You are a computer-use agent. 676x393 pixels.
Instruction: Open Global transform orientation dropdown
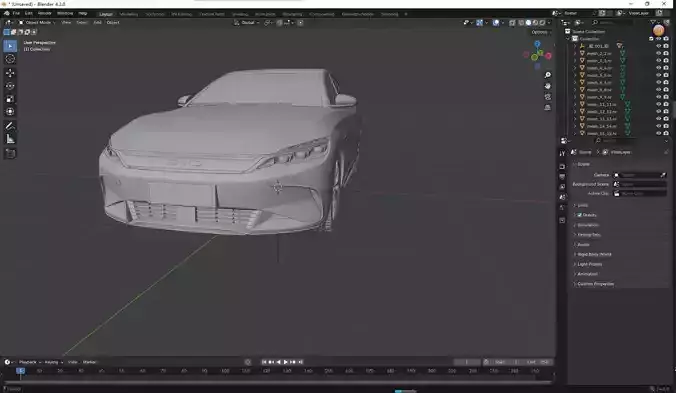(247, 22)
